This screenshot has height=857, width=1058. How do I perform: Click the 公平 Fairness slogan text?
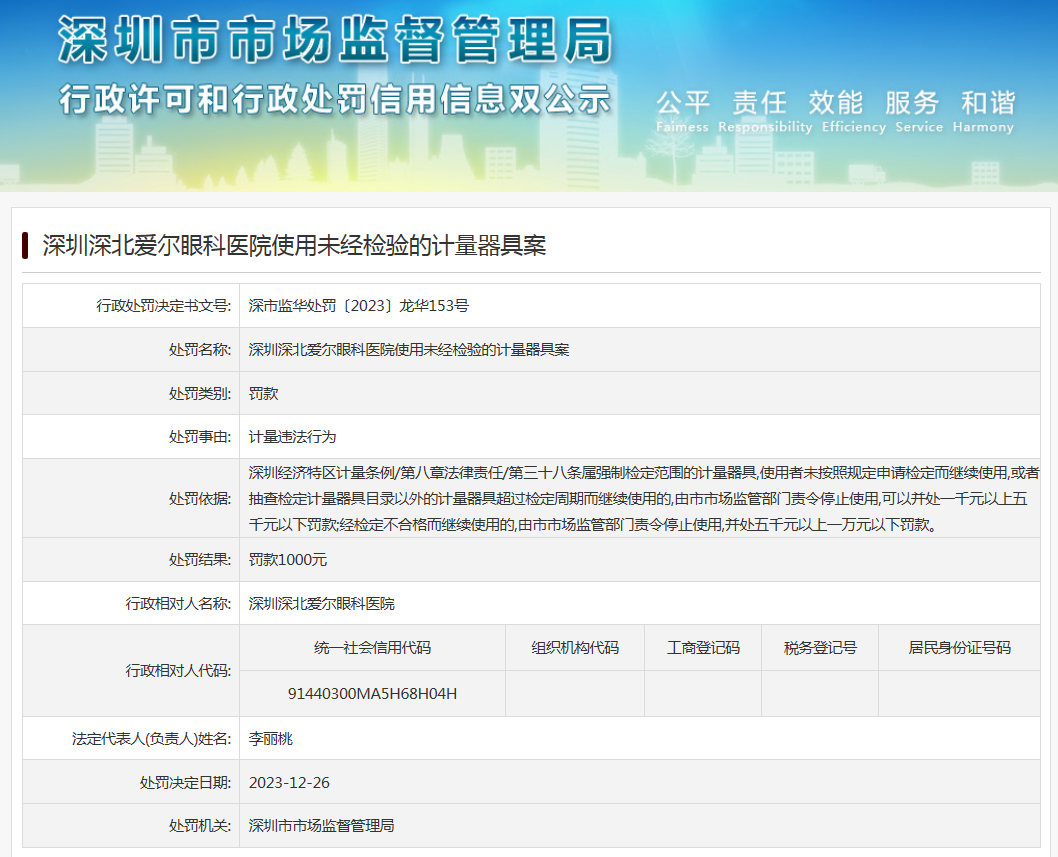point(682,110)
